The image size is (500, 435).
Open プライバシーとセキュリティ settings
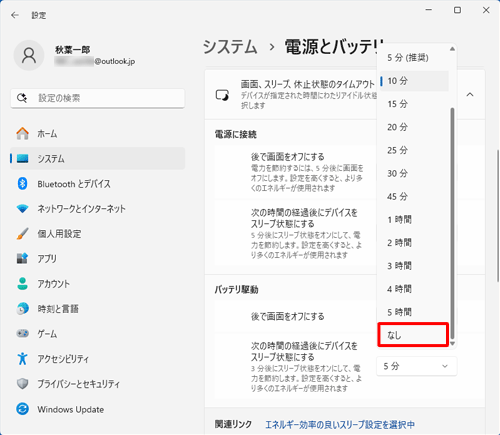coord(97,384)
